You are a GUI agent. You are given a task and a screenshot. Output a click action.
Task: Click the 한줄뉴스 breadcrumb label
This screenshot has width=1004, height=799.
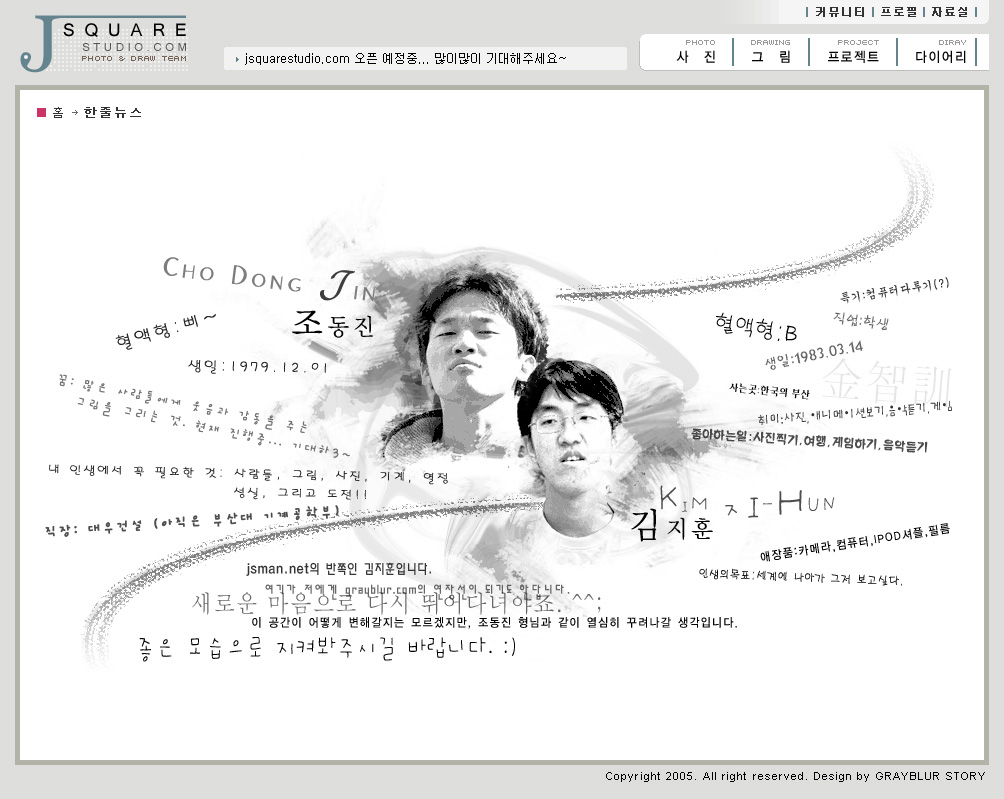coord(113,113)
